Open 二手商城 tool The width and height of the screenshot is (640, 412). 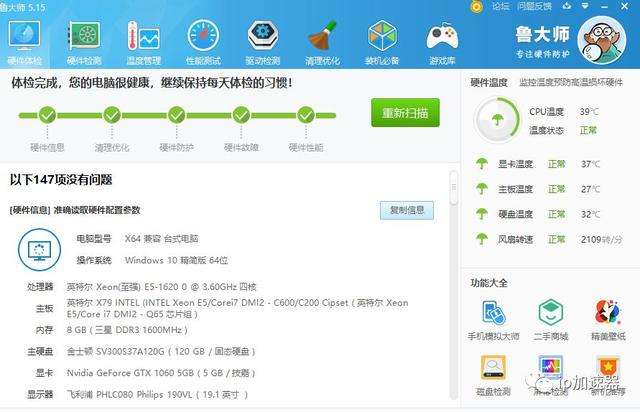tap(551, 320)
